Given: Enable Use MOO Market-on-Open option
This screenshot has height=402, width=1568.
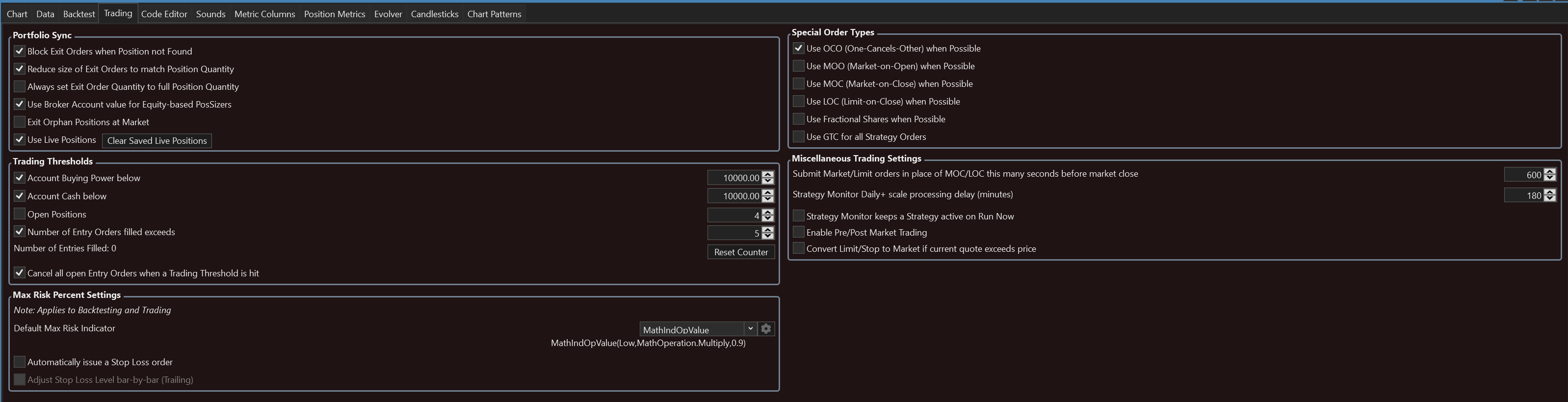Looking at the screenshot, I should pyautogui.click(x=799, y=66).
